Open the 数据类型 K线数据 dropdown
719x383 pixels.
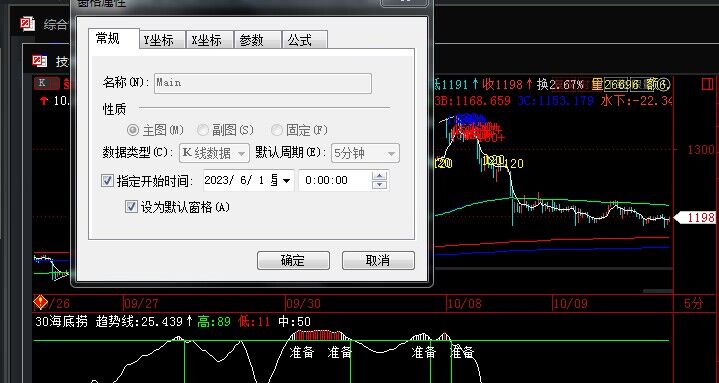214,153
